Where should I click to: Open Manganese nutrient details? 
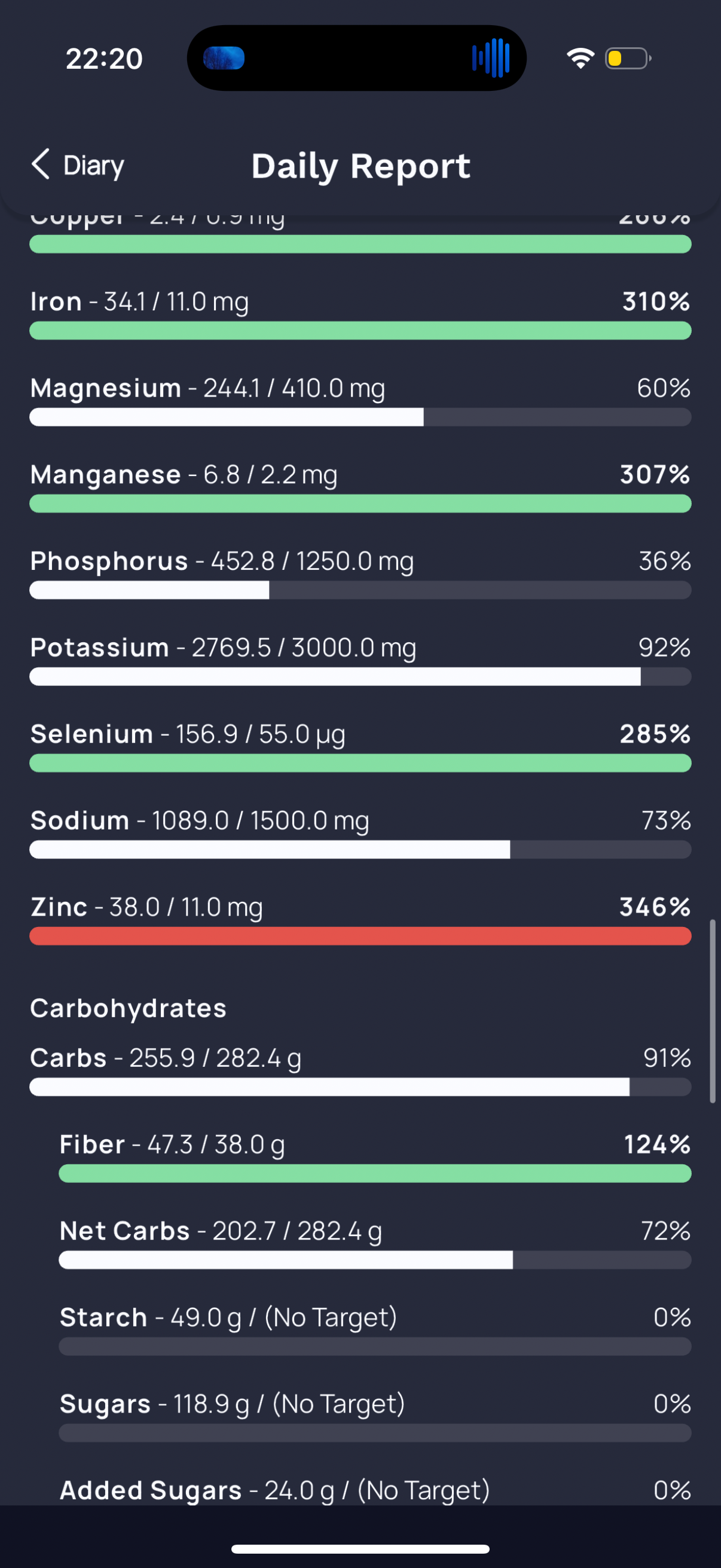coord(360,486)
